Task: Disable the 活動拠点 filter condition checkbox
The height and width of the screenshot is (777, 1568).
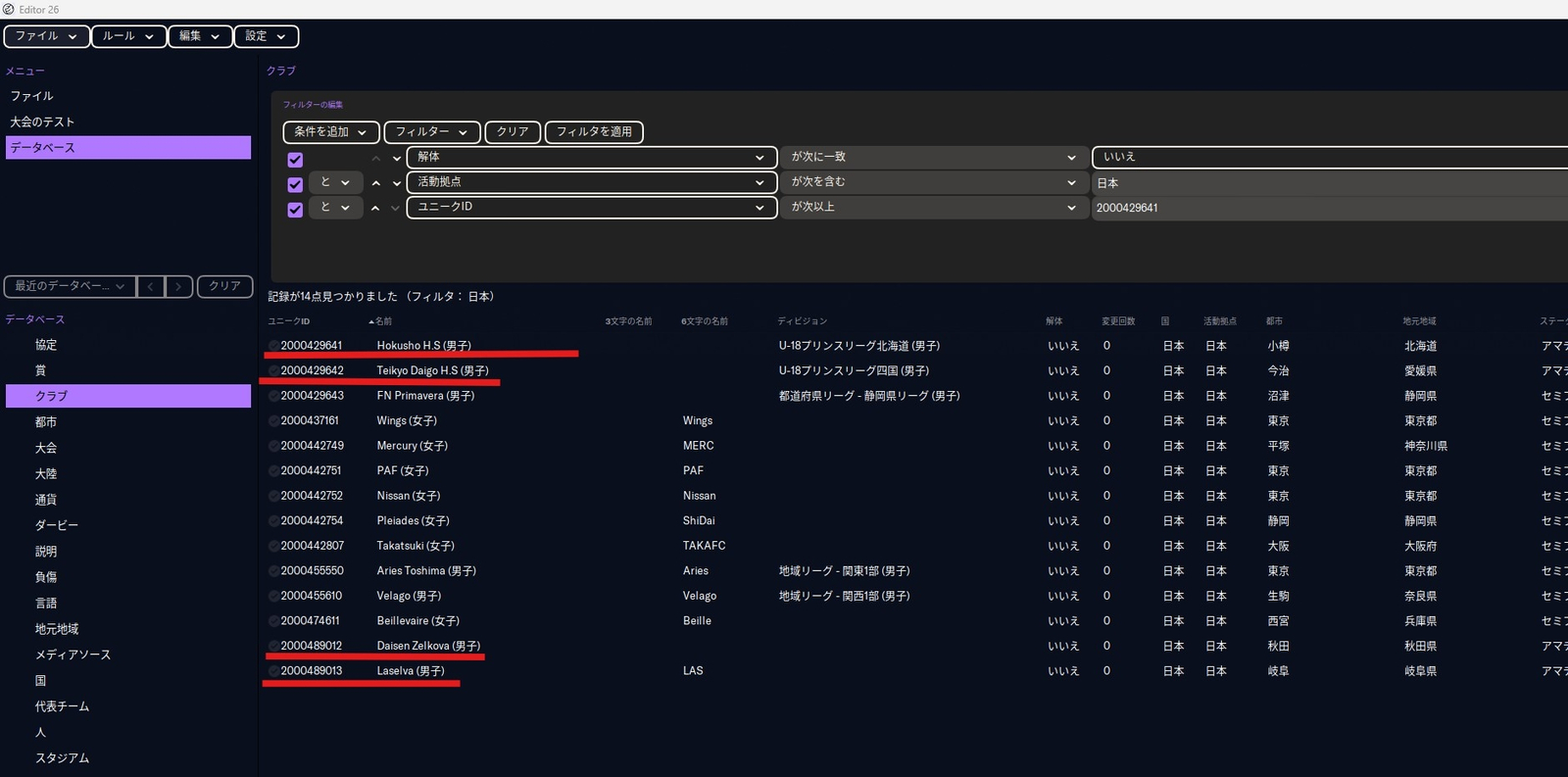Action: pyautogui.click(x=295, y=184)
